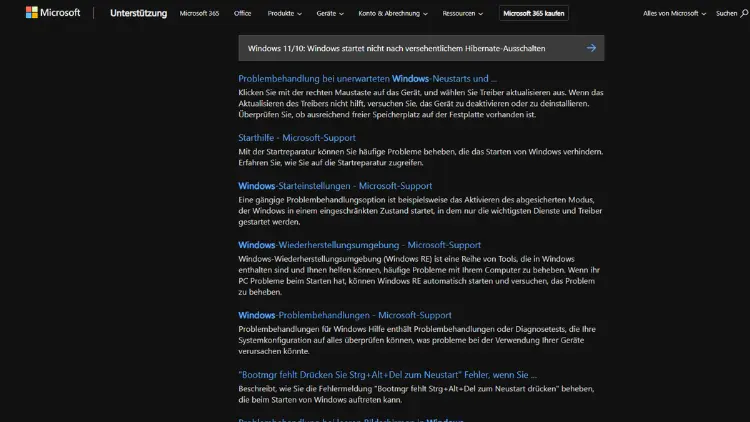Open Problembehandlung bei unerwarteten Windows-Neustarts result
The image size is (750, 422).
click(367, 78)
